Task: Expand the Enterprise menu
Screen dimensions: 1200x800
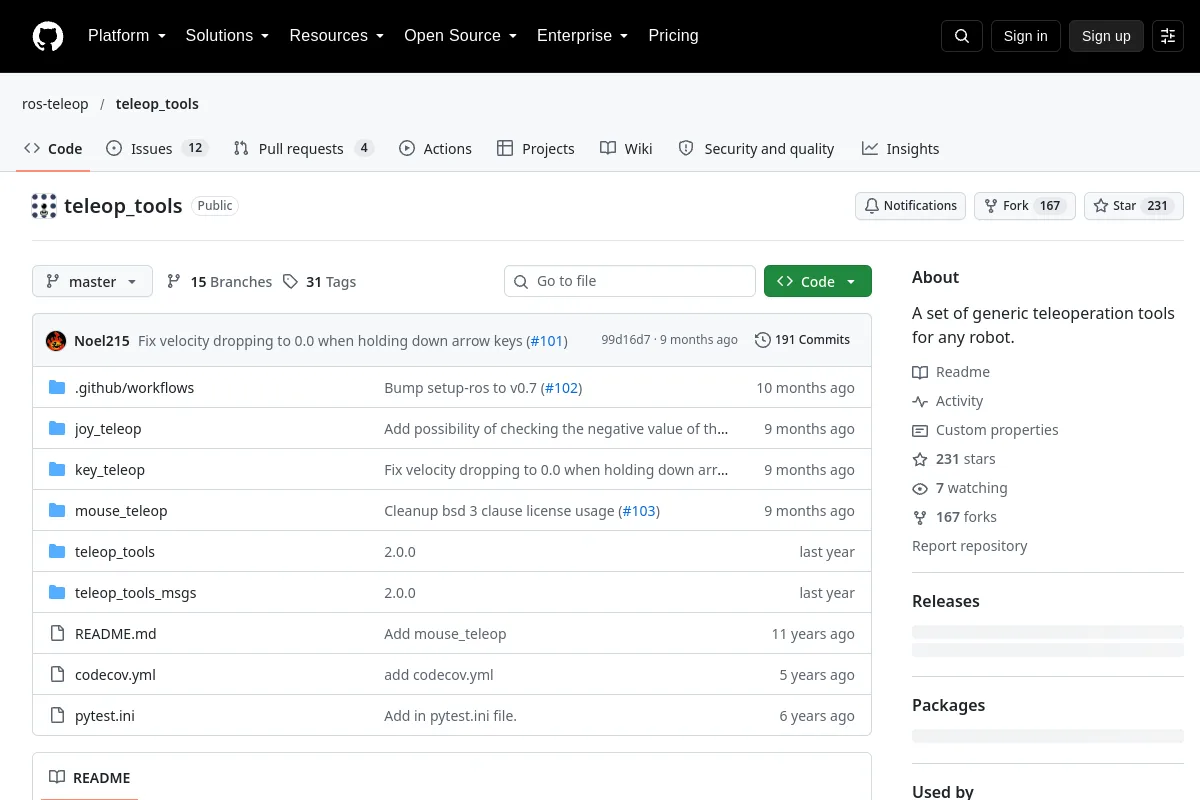Action: 582,35
